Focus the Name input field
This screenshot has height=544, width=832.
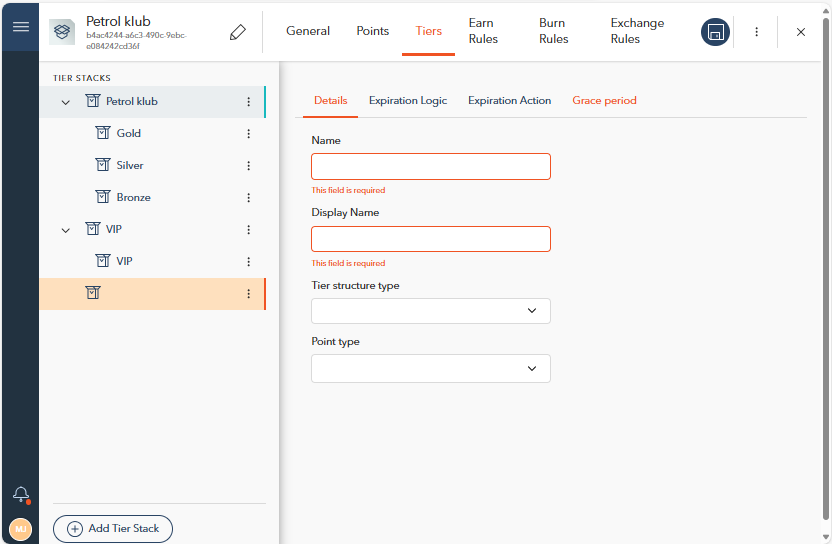click(431, 167)
